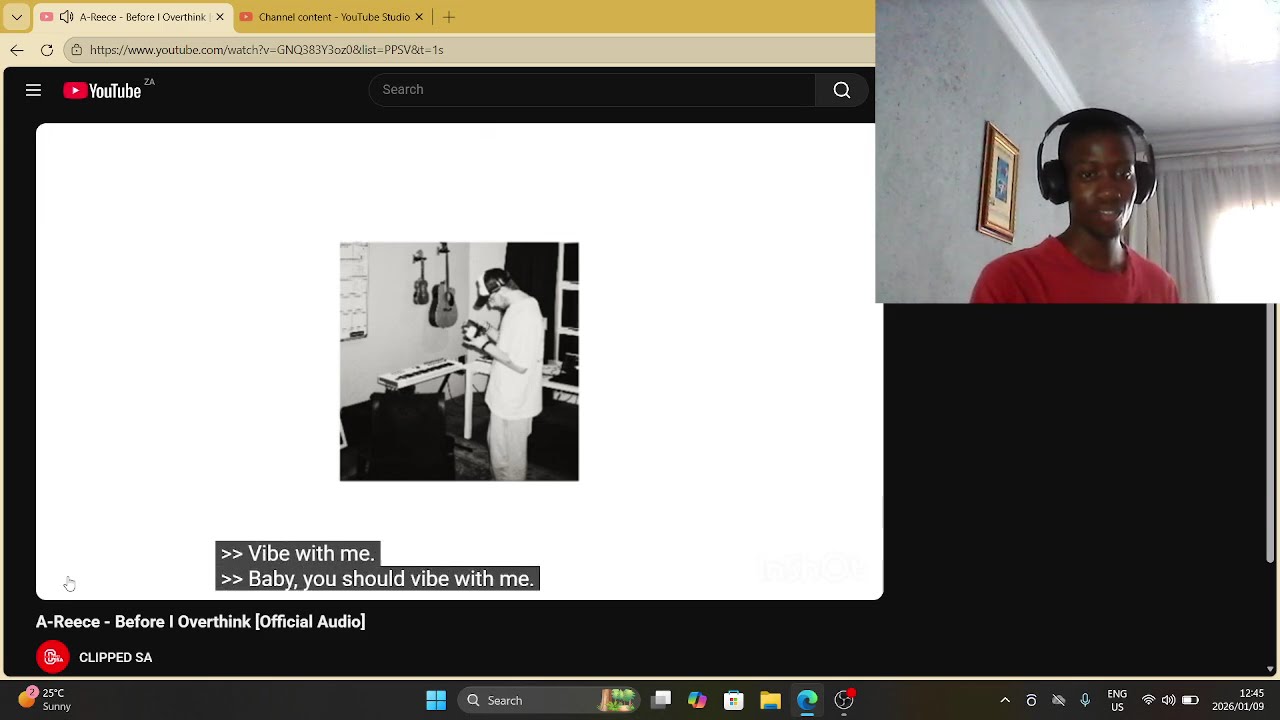This screenshot has height=720, width=1280.
Task: Click the scrollbar down arrow
Action: tap(1271, 669)
